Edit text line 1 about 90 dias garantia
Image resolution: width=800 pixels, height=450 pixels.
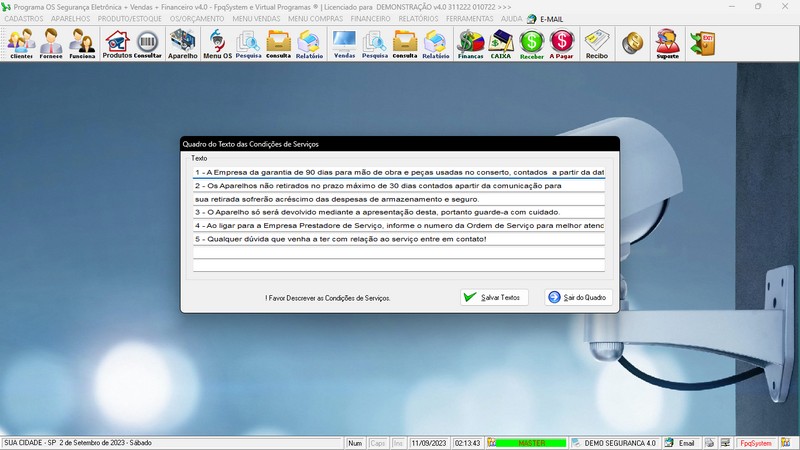pos(399,172)
